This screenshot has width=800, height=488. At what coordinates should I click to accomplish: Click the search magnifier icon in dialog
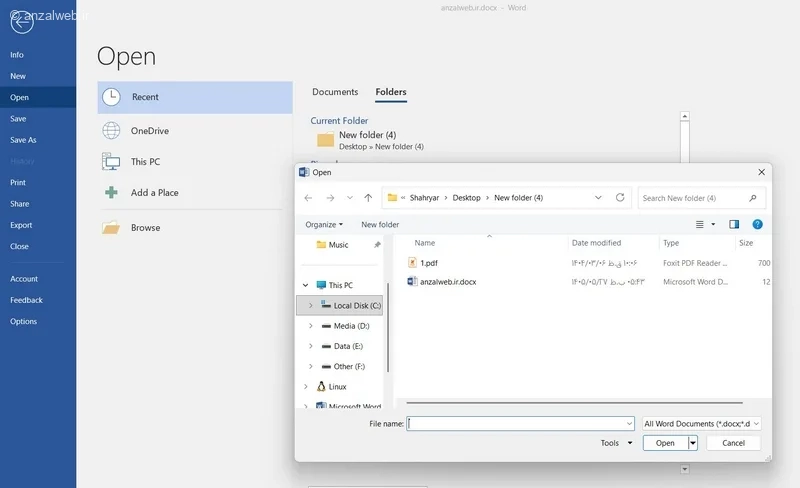click(753, 198)
